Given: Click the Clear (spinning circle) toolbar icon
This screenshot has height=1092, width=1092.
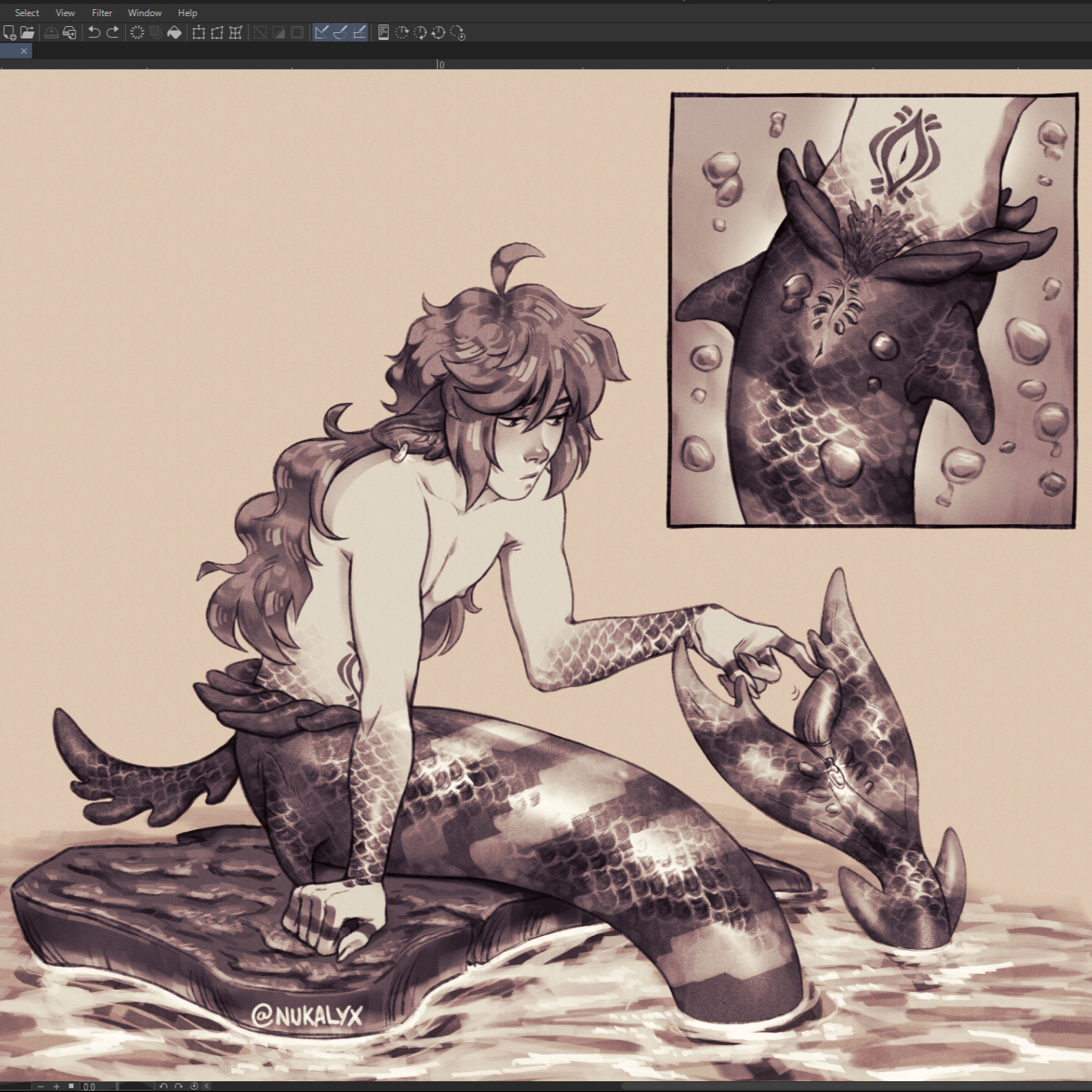Looking at the screenshot, I should (x=137, y=32).
